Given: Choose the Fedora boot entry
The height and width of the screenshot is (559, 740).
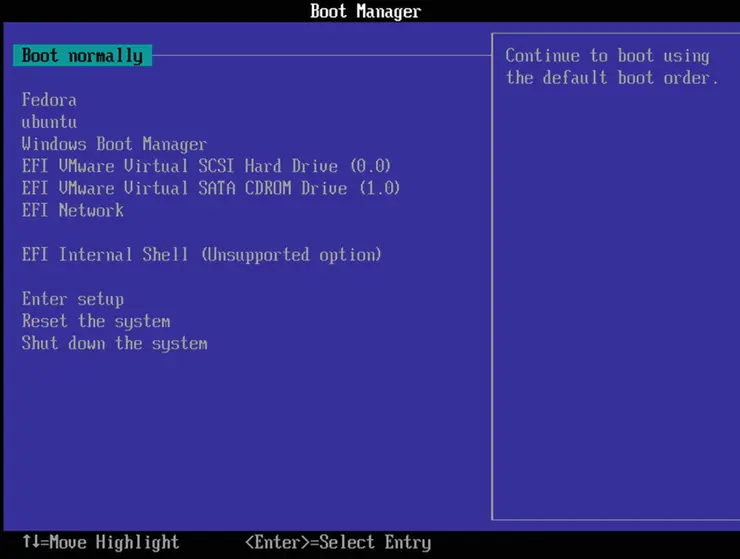Looking at the screenshot, I should [49, 100].
